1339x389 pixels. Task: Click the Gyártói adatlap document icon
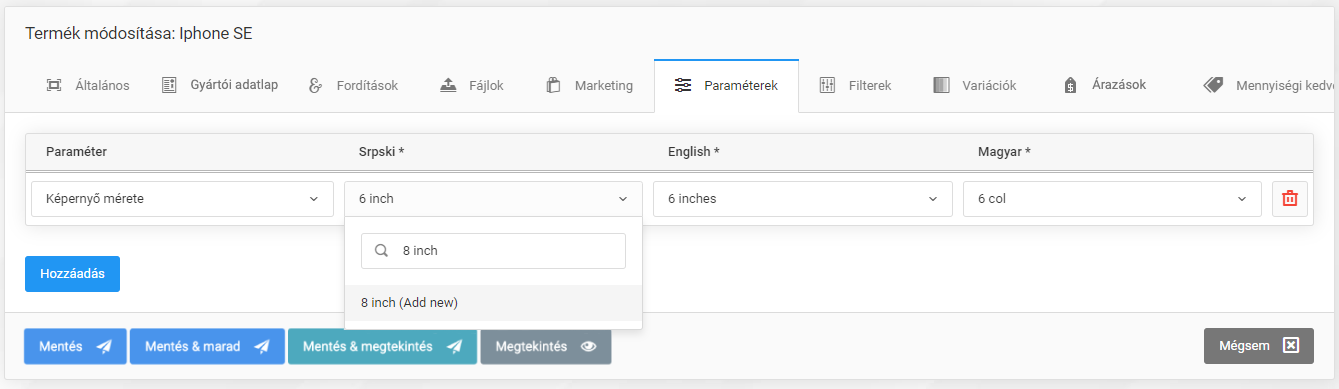click(x=169, y=85)
